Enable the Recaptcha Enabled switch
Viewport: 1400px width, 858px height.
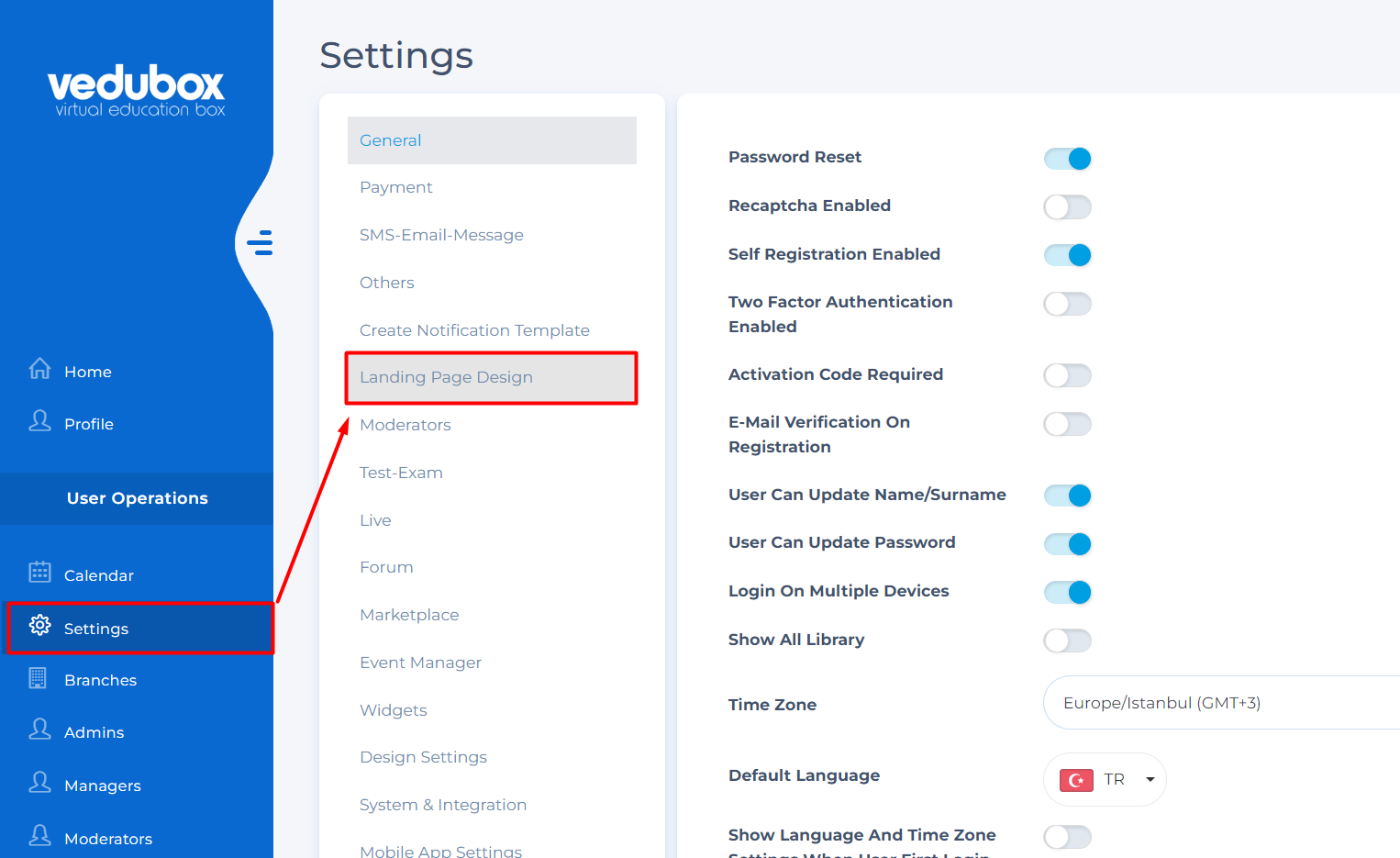click(x=1068, y=207)
